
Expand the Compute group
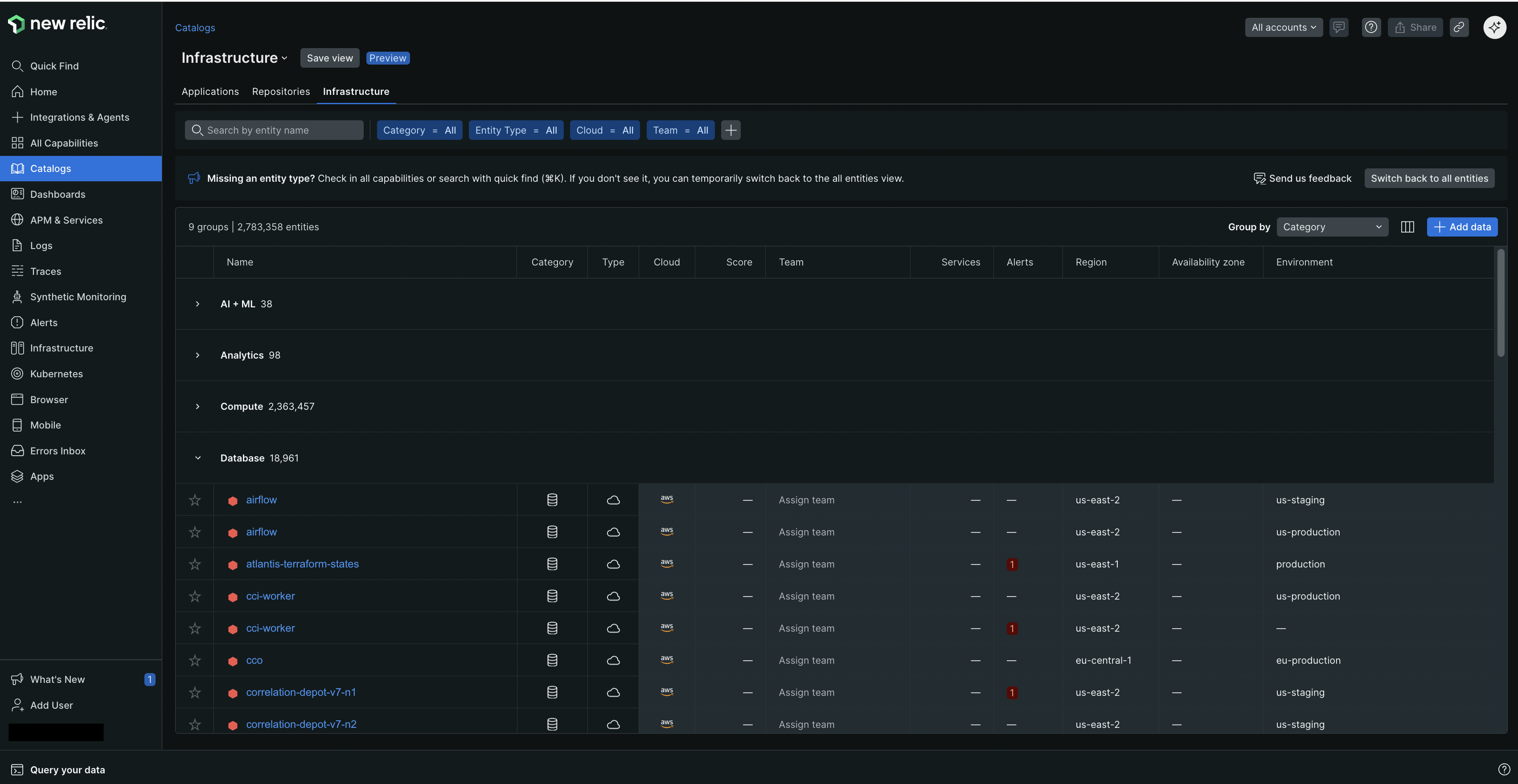(197, 406)
